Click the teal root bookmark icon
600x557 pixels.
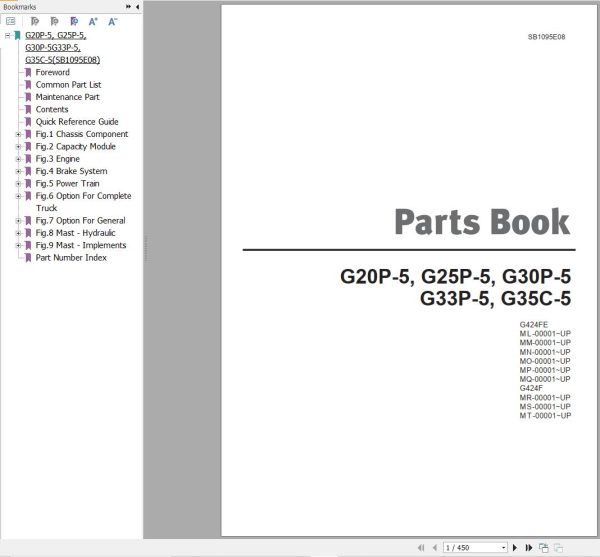pos(17,36)
